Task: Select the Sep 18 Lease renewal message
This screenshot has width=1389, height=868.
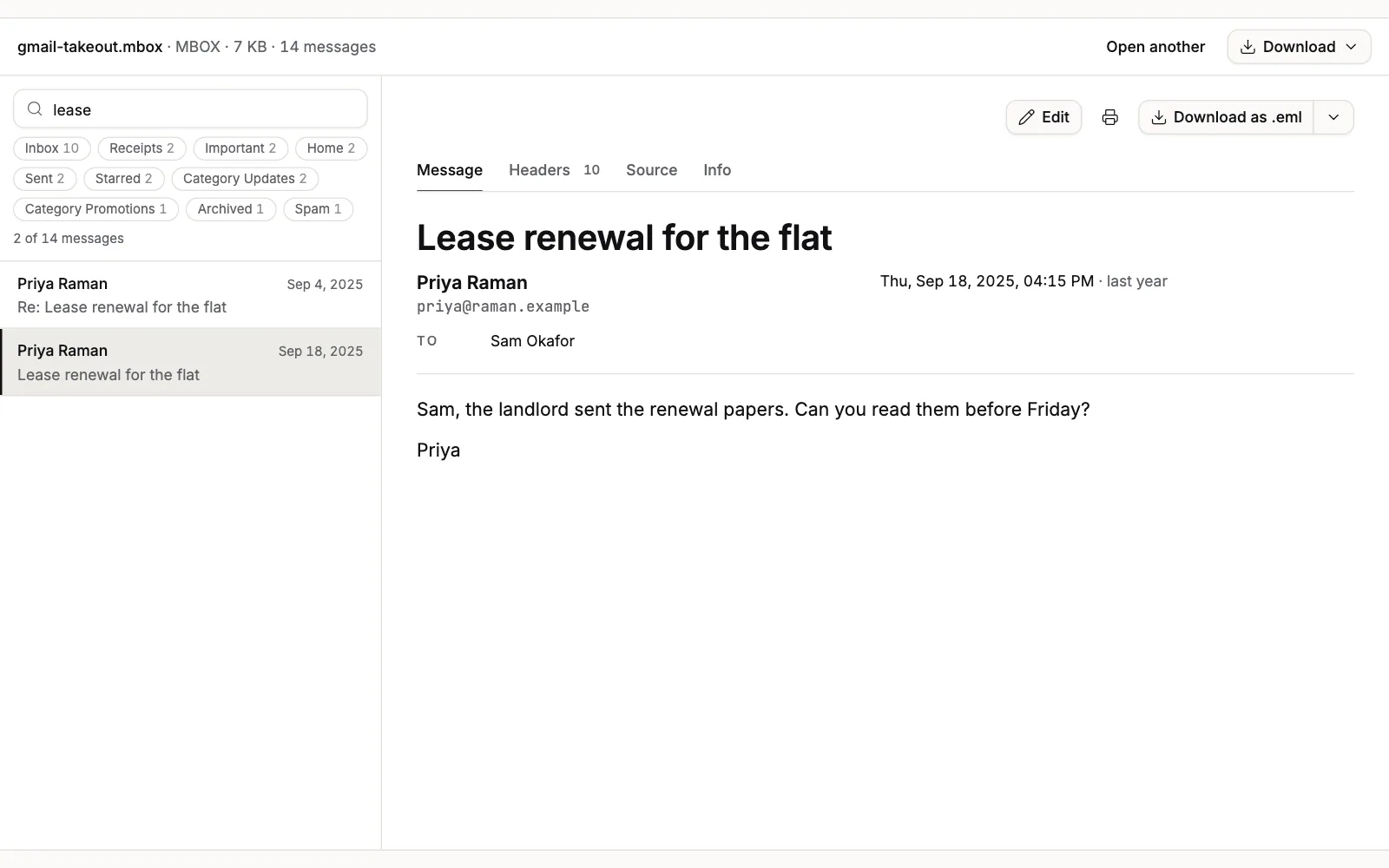Action: pyautogui.click(x=190, y=362)
